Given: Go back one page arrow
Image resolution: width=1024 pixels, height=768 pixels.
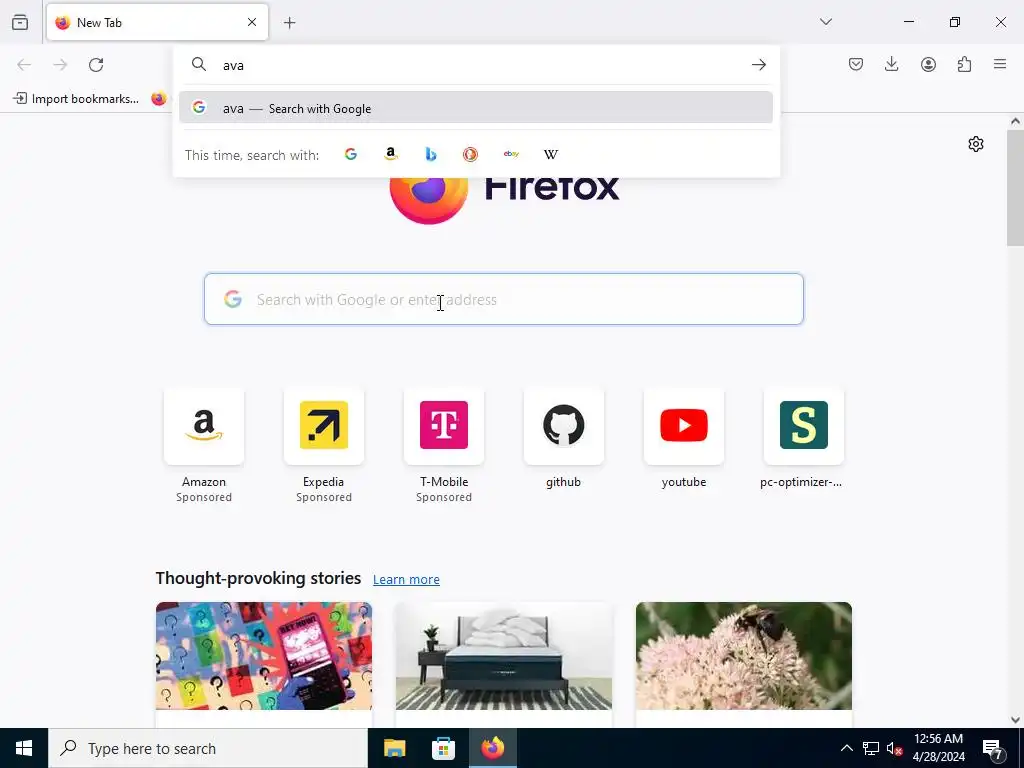Looking at the screenshot, I should 24,64.
